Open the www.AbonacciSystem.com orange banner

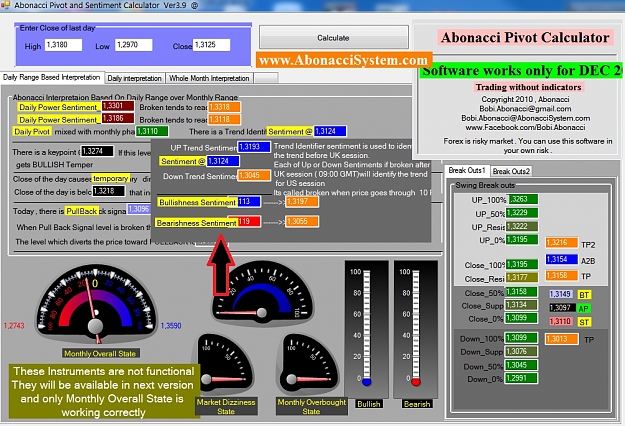tap(344, 60)
